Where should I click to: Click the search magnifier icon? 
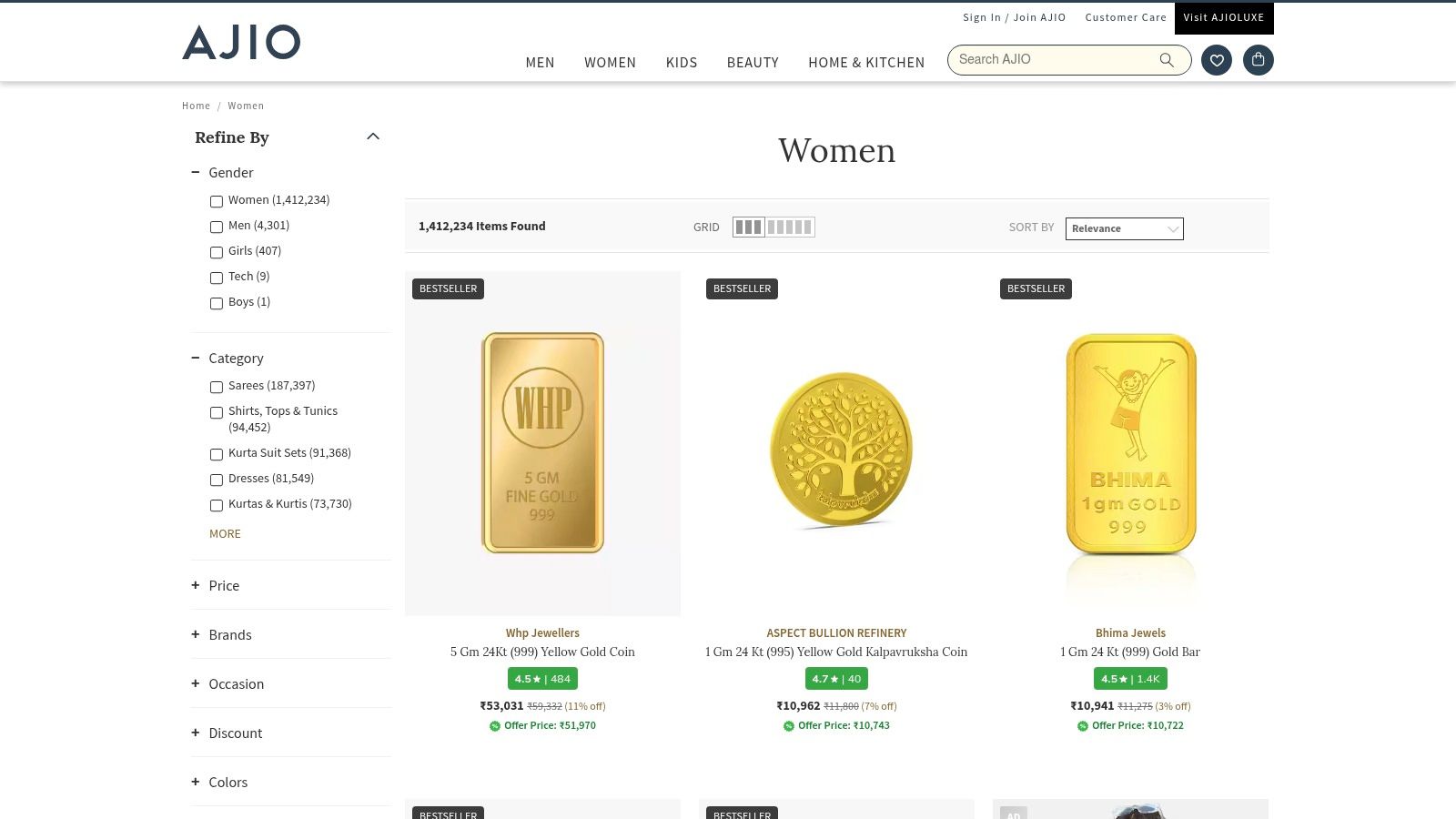click(x=1167, y=60)
